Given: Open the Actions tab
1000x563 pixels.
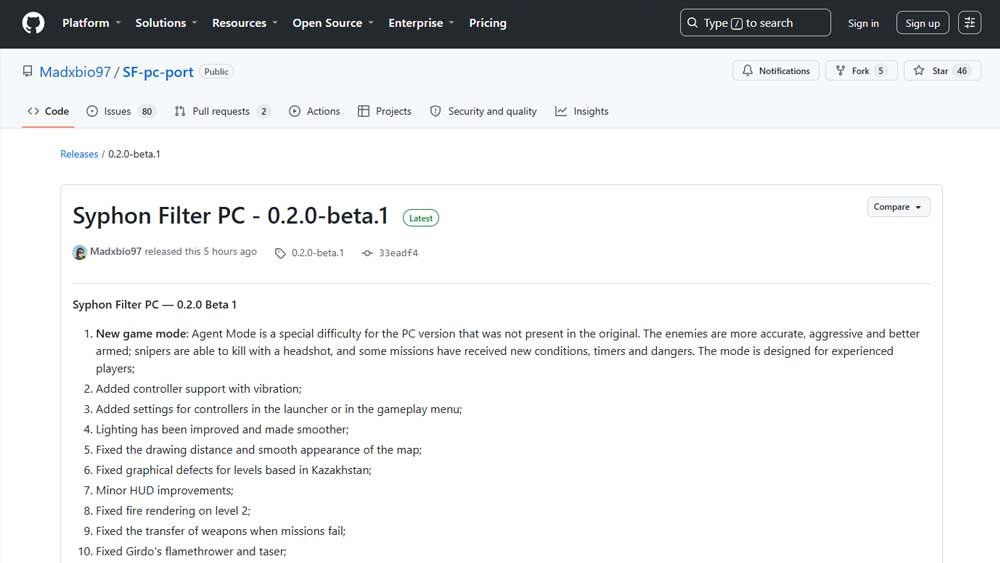Looking at the screenshot, I should pos(314,111).
